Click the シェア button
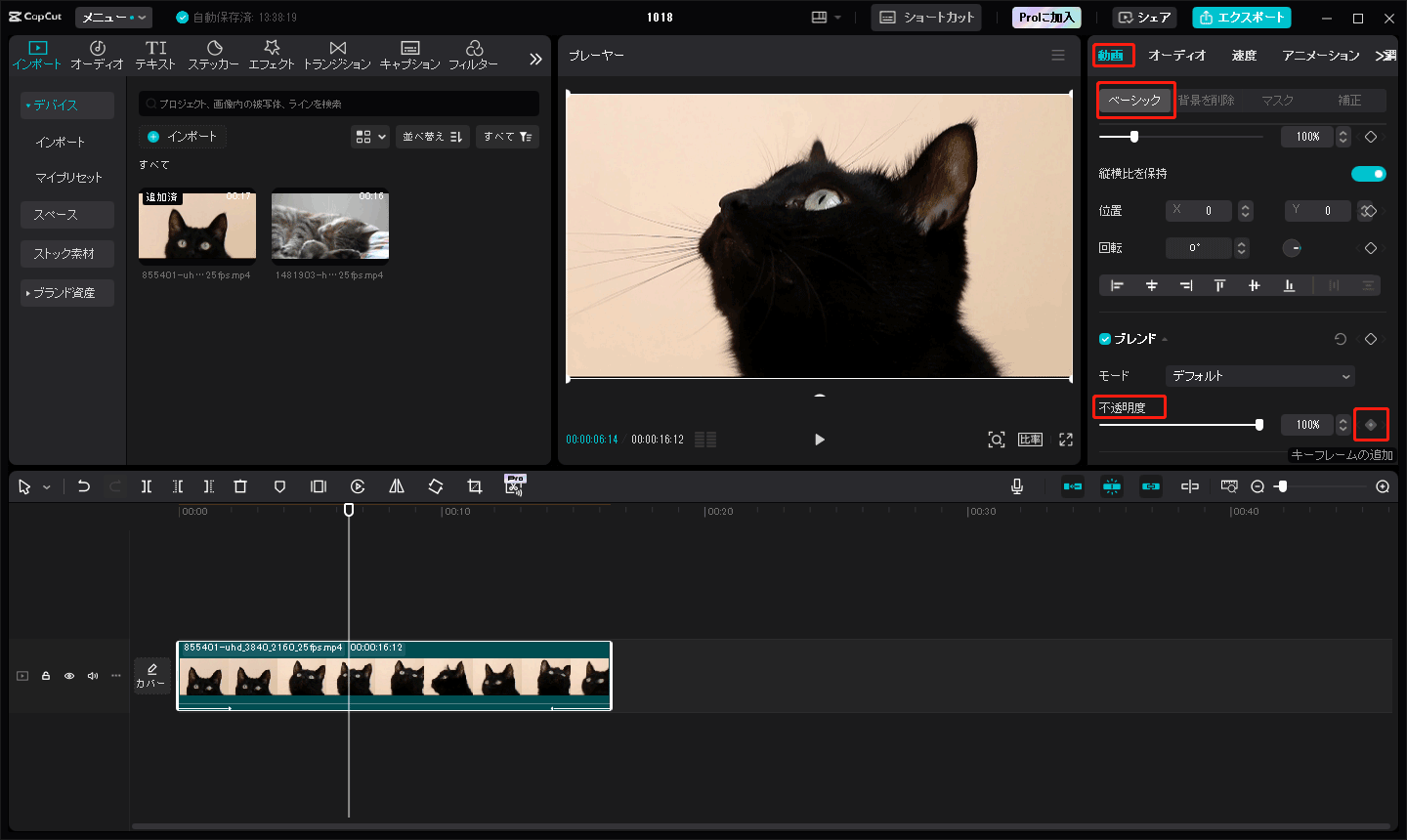This screenshot has width=1407, height=840. click(1145, 18)
